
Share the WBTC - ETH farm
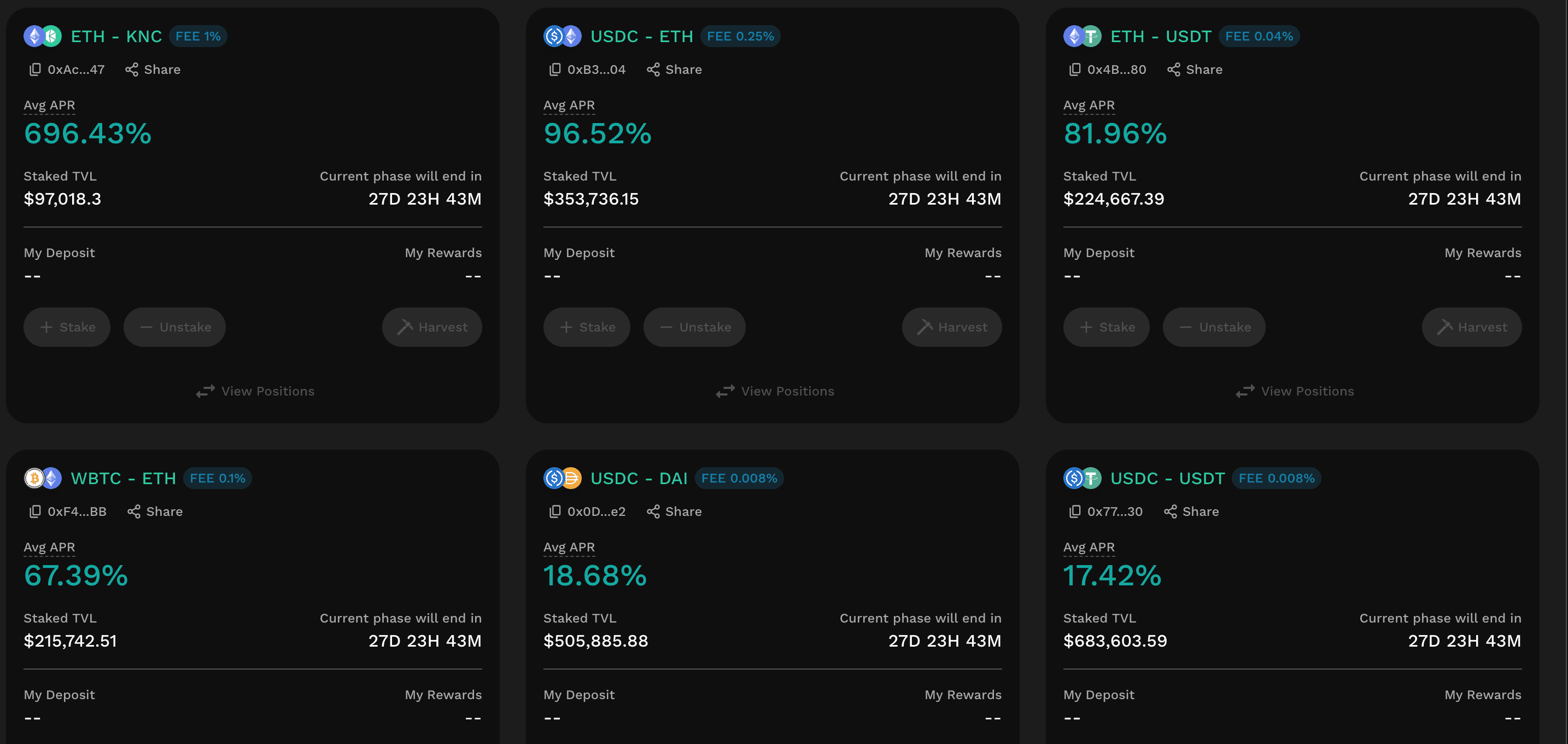(x=155, y=512)
